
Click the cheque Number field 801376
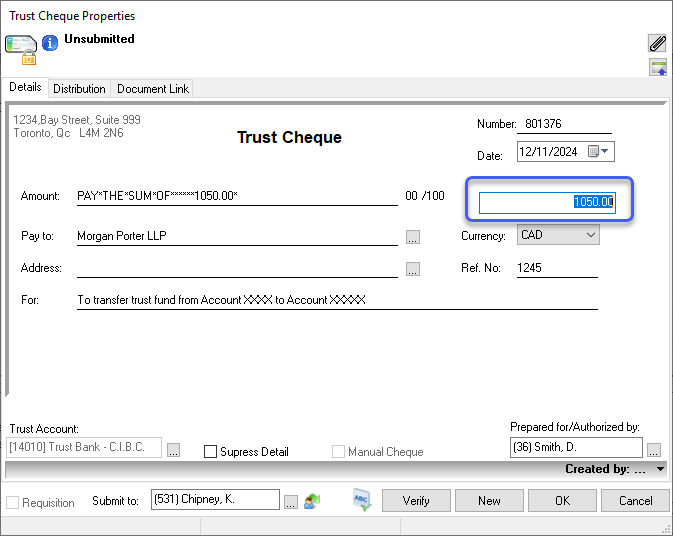tap(564, 124)
